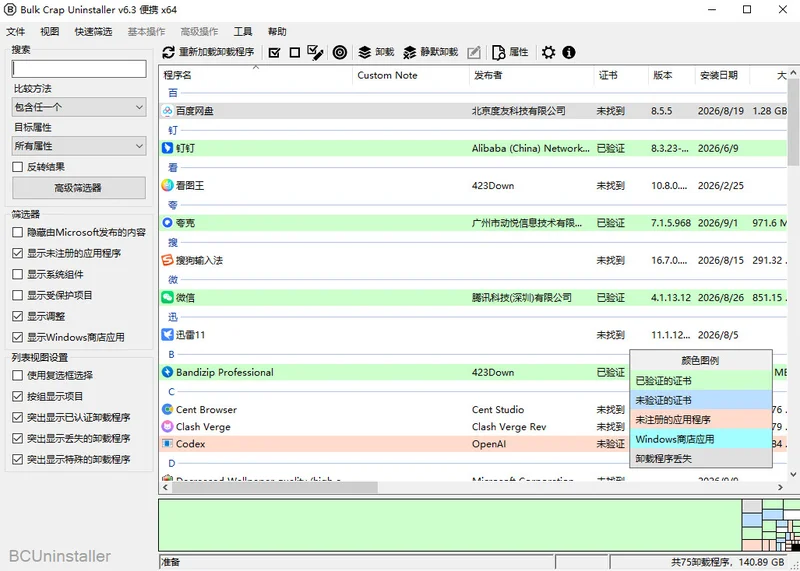
Task: Click the 钉钉 app icon
Action: pos(167,148)
